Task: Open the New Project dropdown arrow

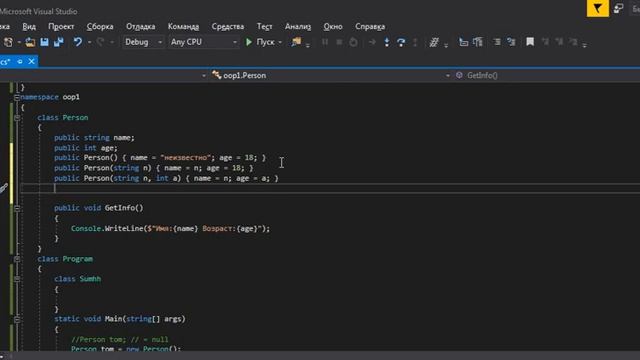Action: 19,42
